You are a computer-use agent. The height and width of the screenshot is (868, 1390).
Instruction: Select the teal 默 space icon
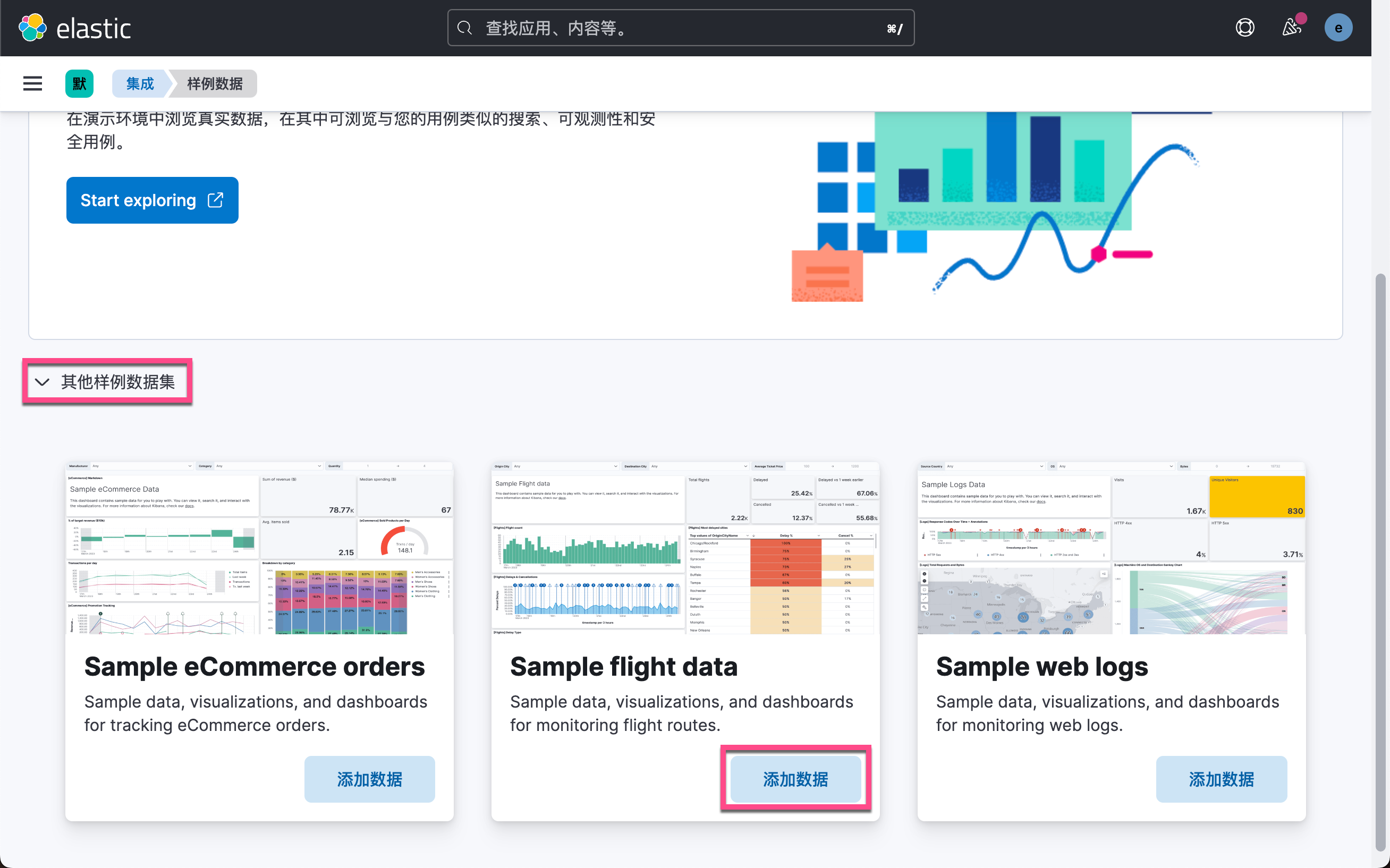pyautogui.click(x=79, y=83)
